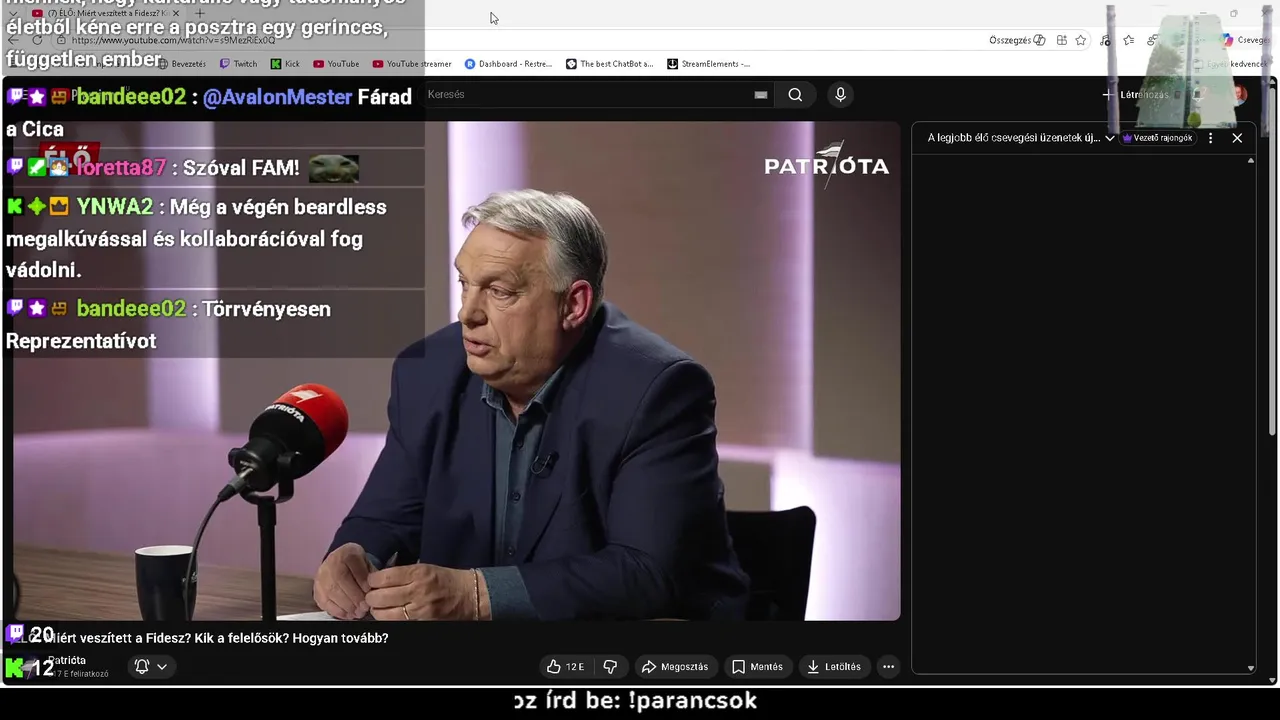Open the Kick bookmark
The width and height of the screenshot is (1280, 720).
click(x=285, y=64)
